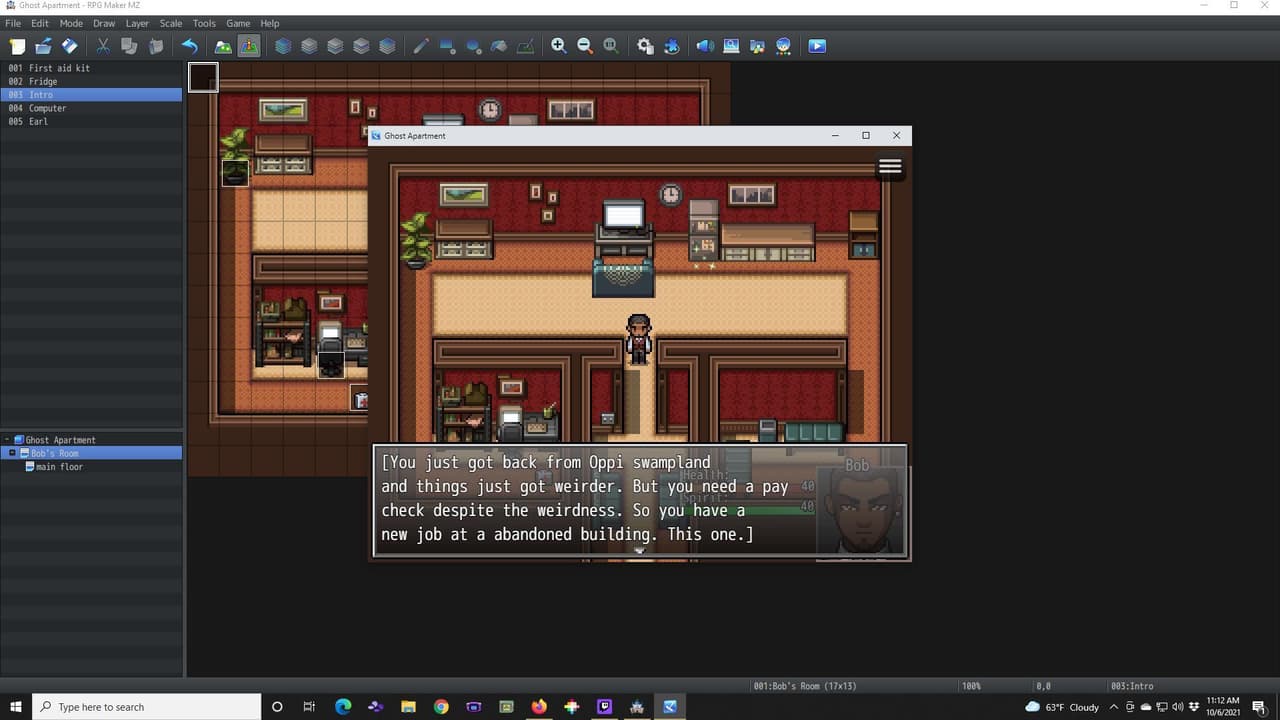This screenshot has width=1280, height=720.
Task: Click the Zoom In magnifier icon
Action: pos(559,46)
